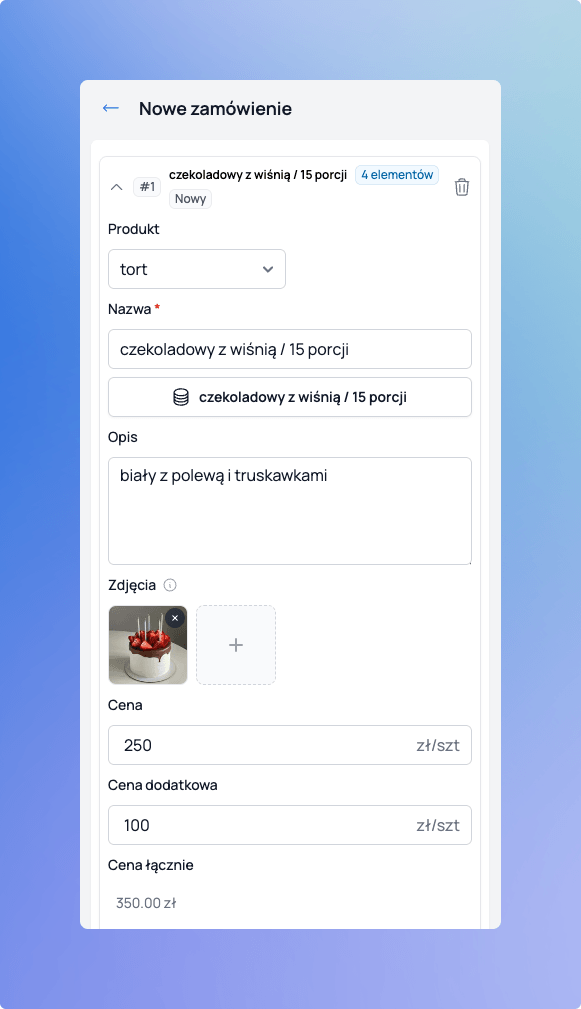Screen dimensions: 581x1009
Task: Click the Nowy status tag
Action: pyautogui.click(x=190, y=198)
